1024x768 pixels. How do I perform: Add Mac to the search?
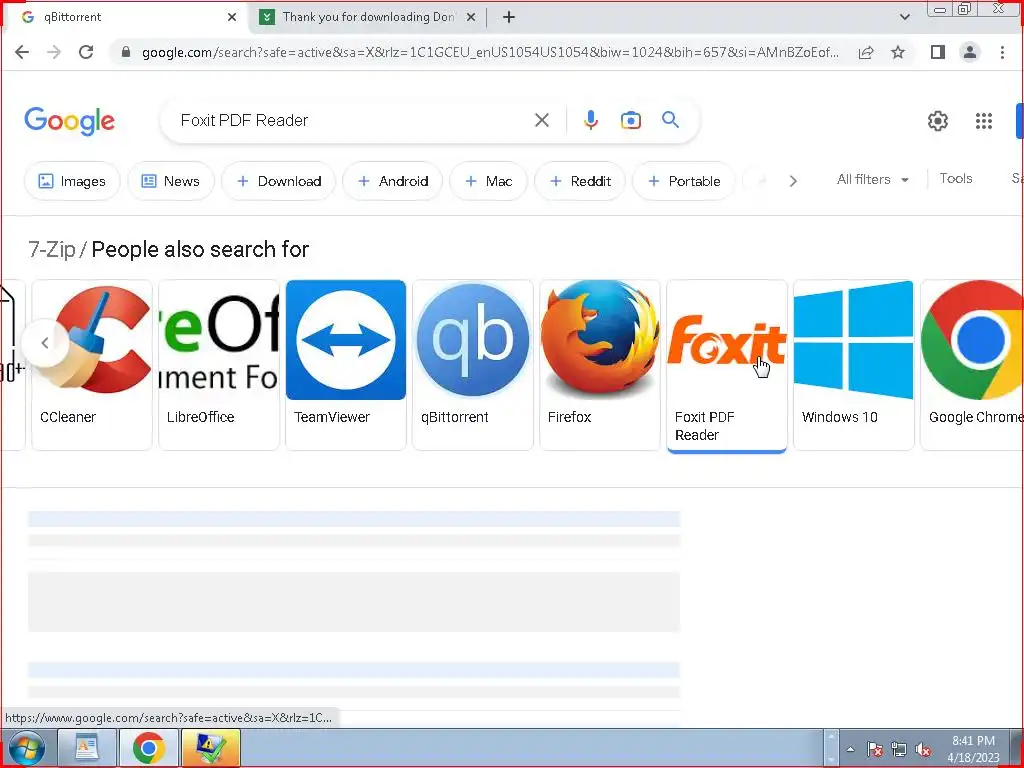coord(488,181)
